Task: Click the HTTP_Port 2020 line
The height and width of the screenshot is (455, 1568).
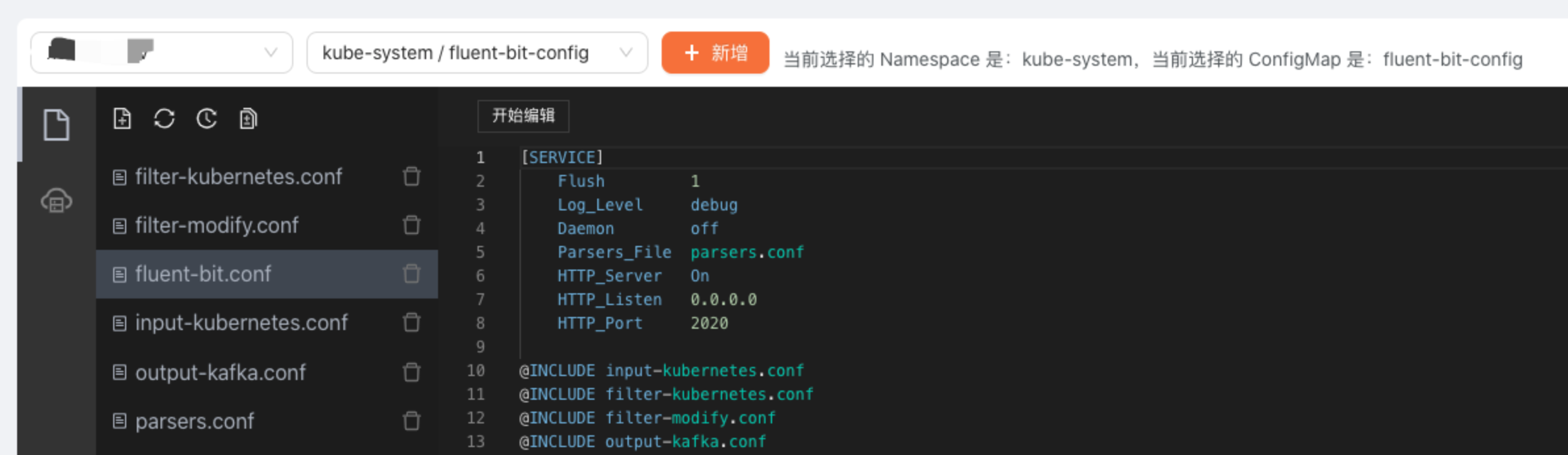Action: pyautogui.click(x=643, y=323)
